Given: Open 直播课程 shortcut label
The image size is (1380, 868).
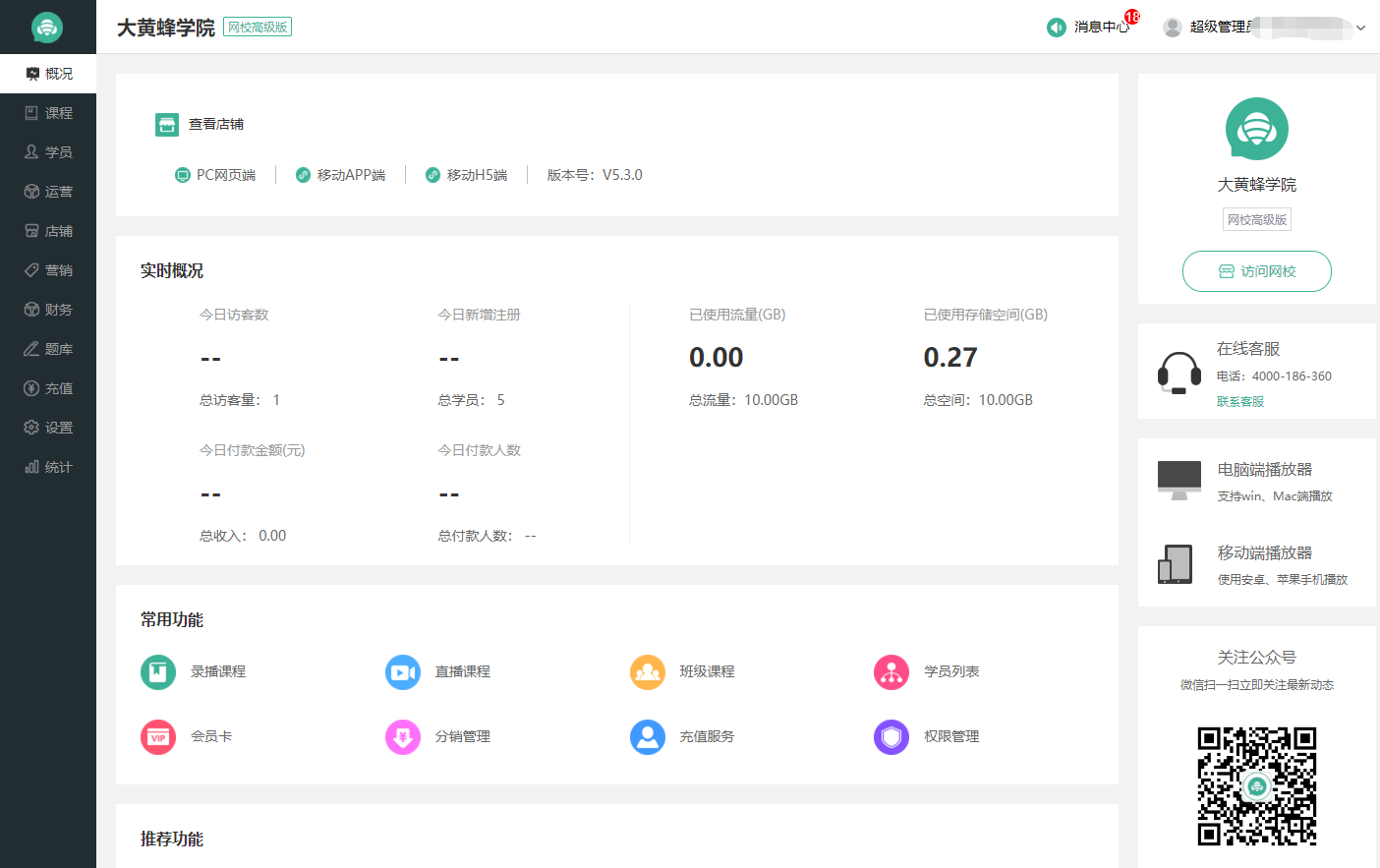Looking at the screenshot, I should point(463,671).
